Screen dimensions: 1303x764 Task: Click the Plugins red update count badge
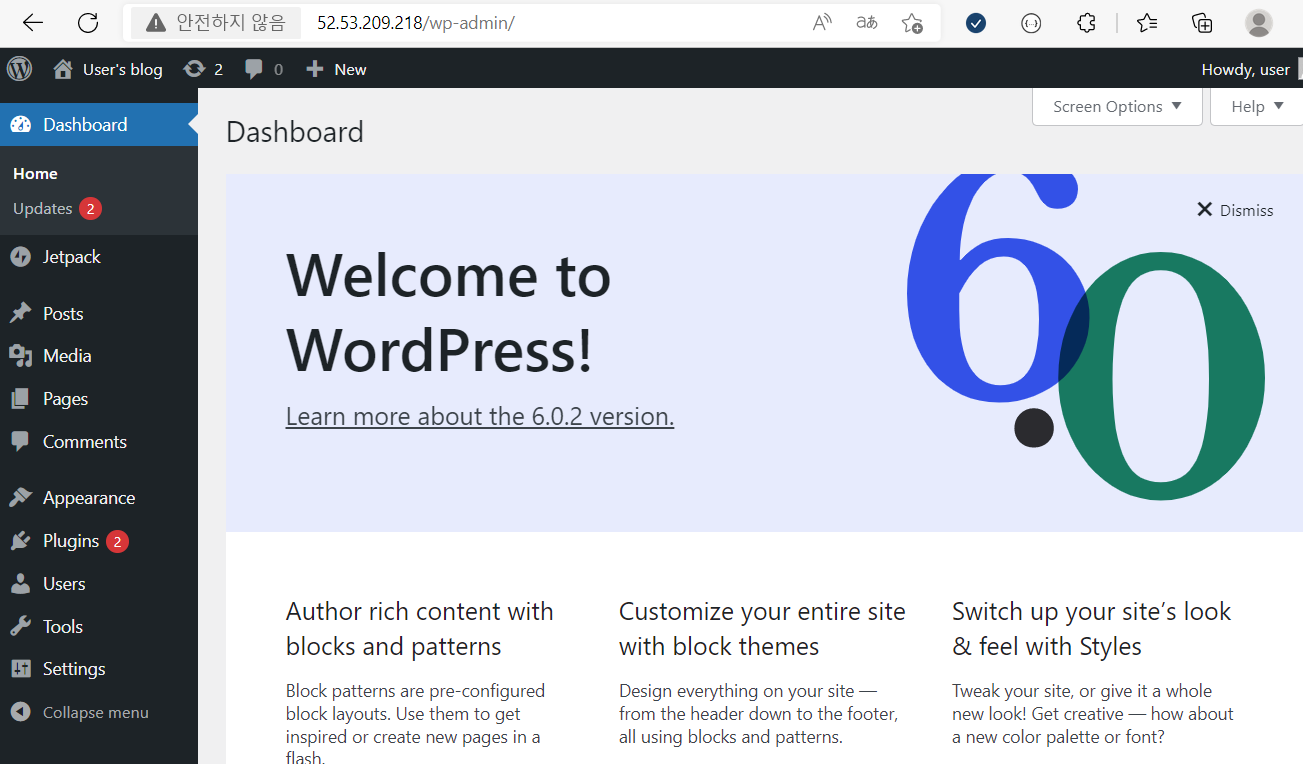[x=117, y=542]
